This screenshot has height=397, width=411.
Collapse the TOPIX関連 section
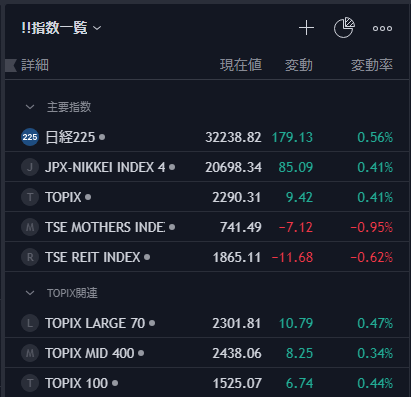tap(30, 293)
